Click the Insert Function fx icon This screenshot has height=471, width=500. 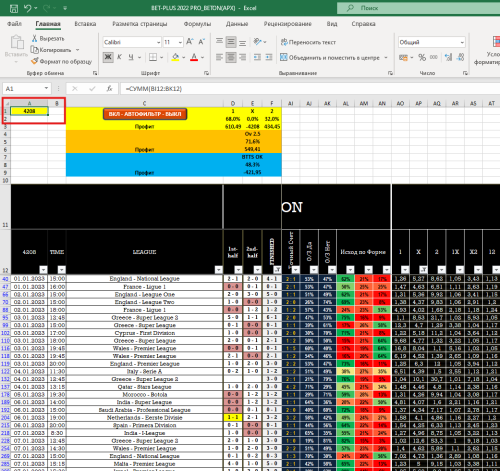click(x=109, y=89)
